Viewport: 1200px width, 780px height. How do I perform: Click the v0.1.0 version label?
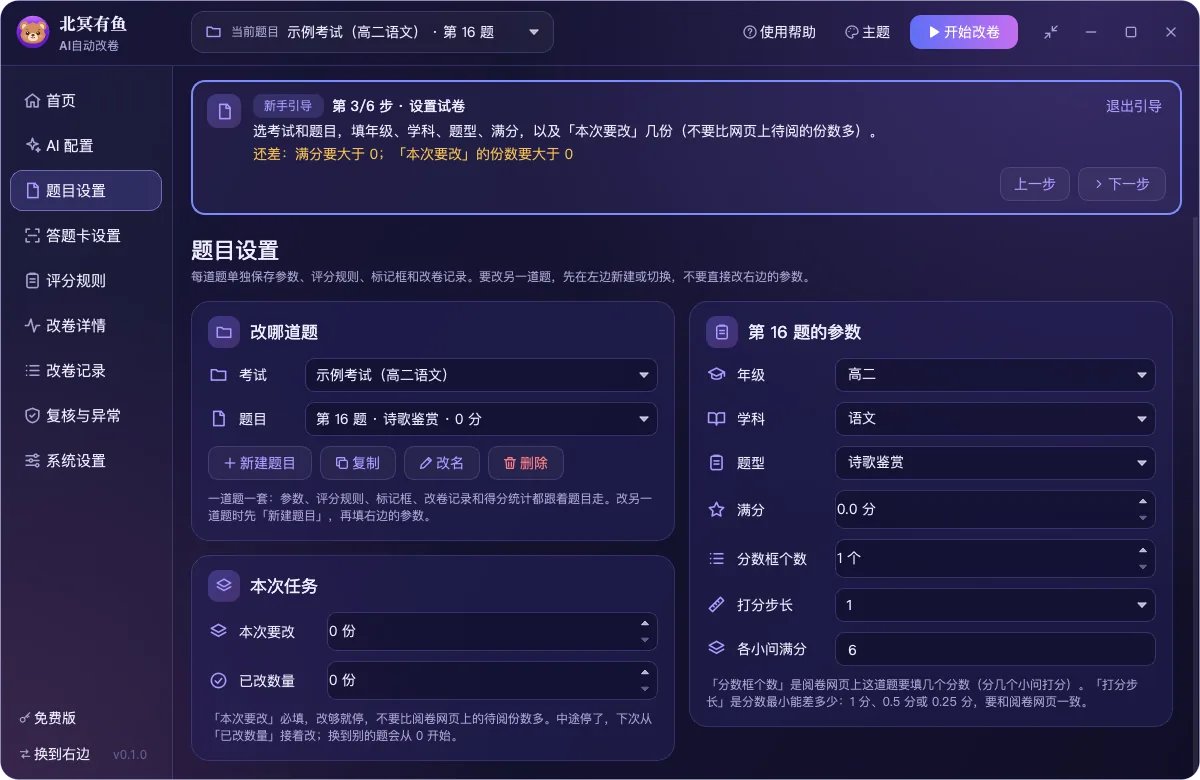point(130,754)
